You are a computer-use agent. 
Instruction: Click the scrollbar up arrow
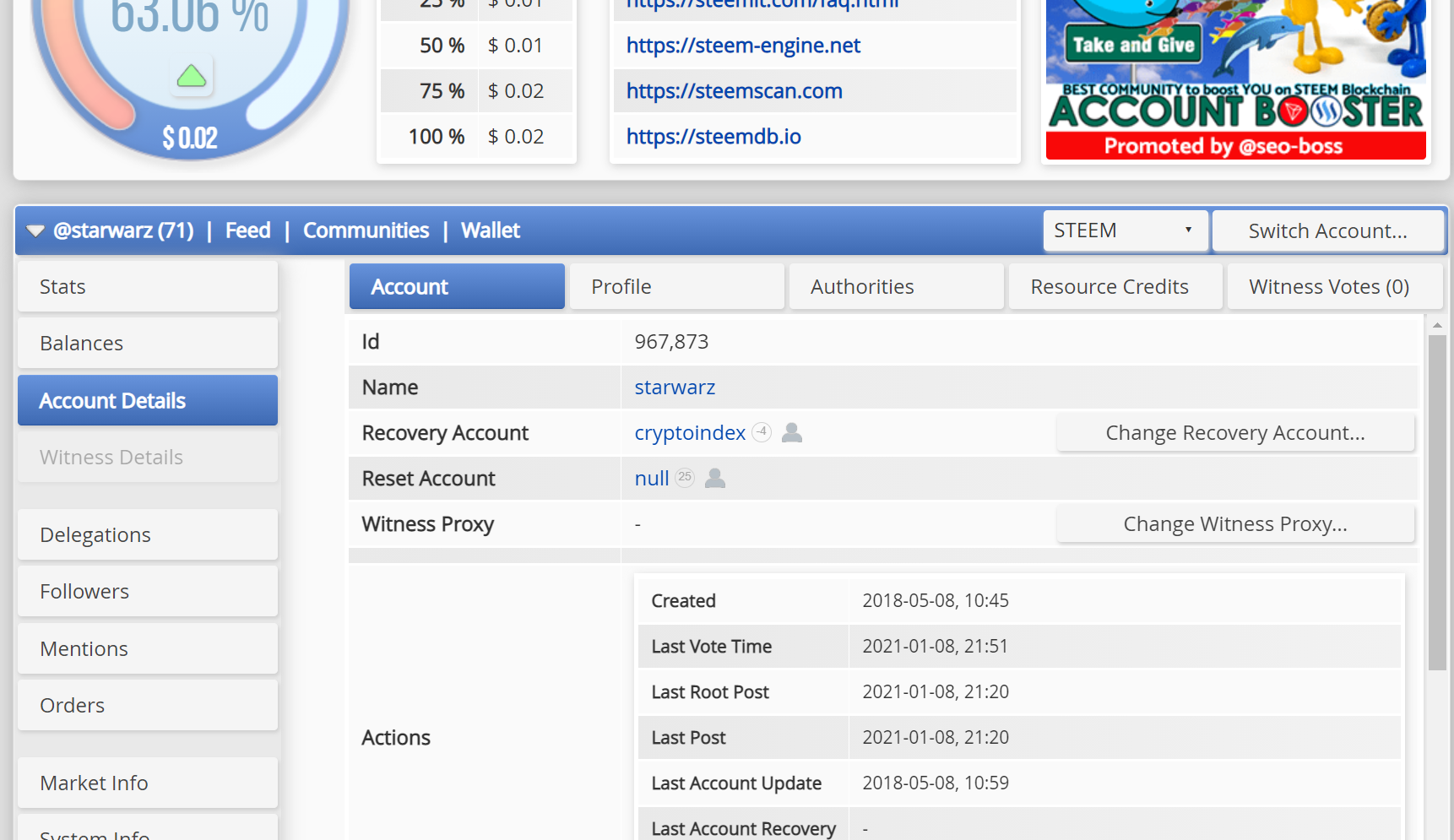(1437, 325)
